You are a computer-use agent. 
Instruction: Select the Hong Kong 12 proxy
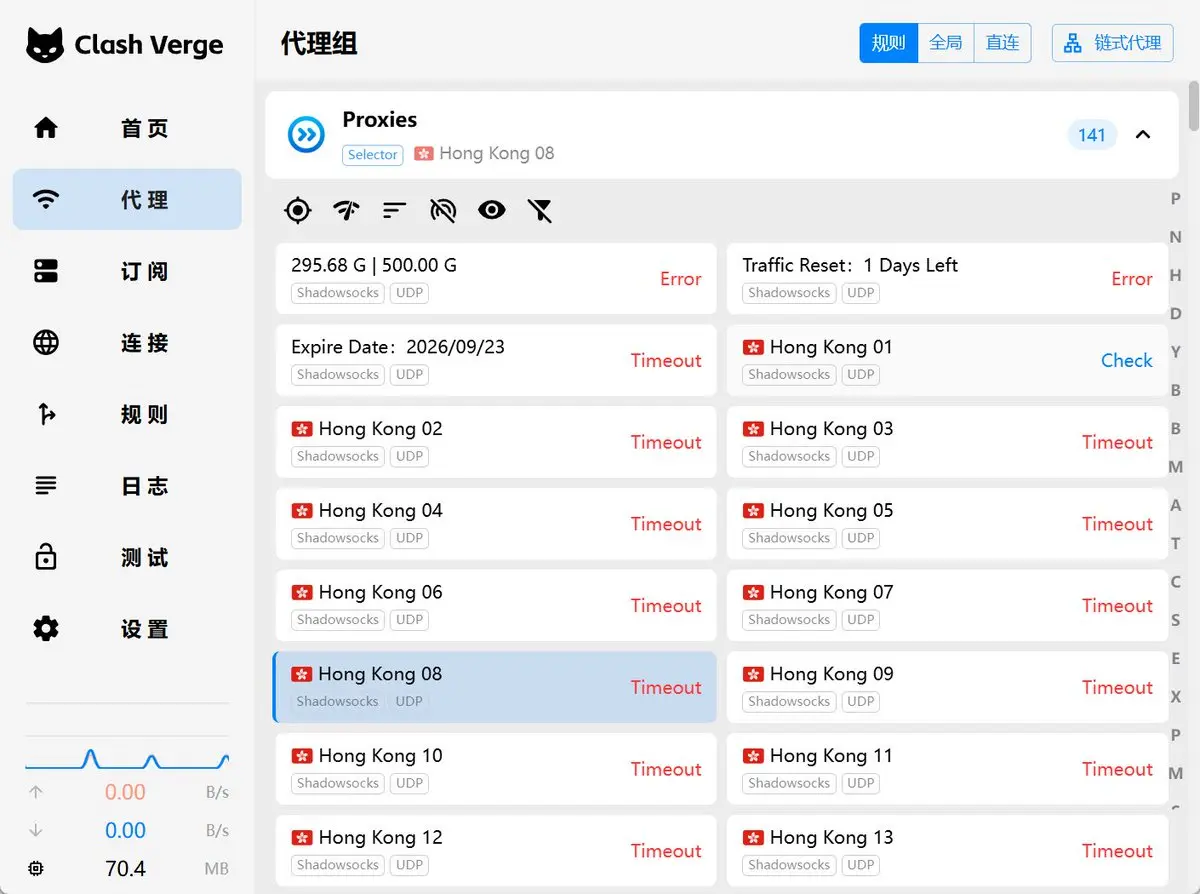[496, 851]
